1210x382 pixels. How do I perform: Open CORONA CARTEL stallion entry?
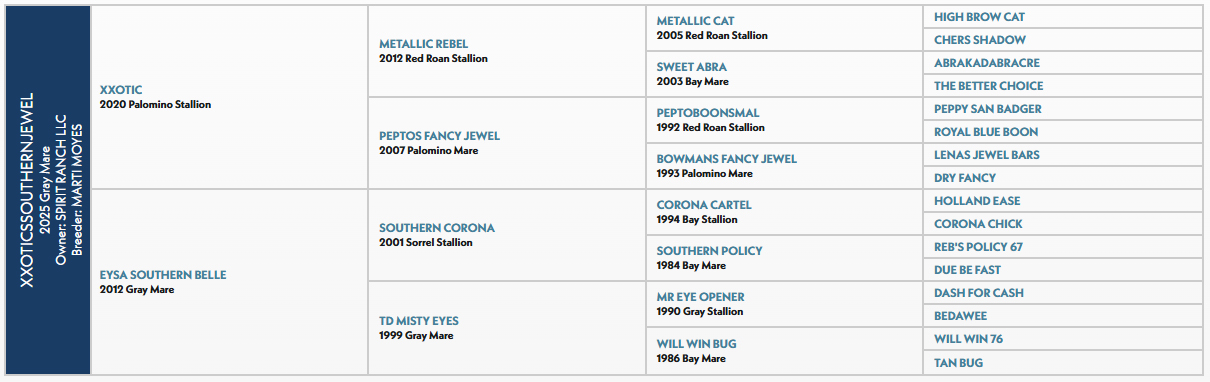click(x=704, y=205)
